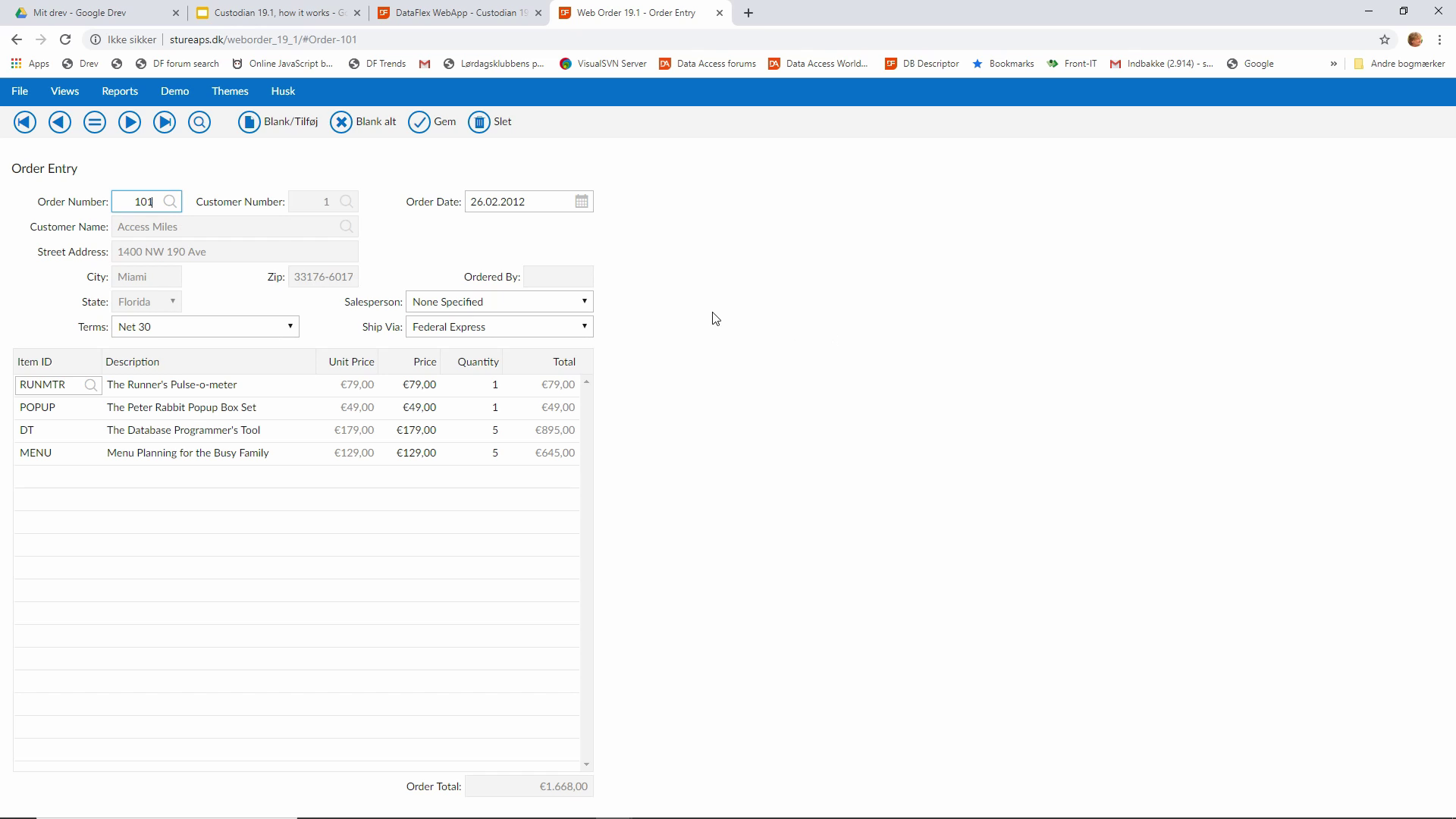This screenshot has width=1456, height=819.
Task: Select the Menu Planning row in grid
Action: pos(187,453)
